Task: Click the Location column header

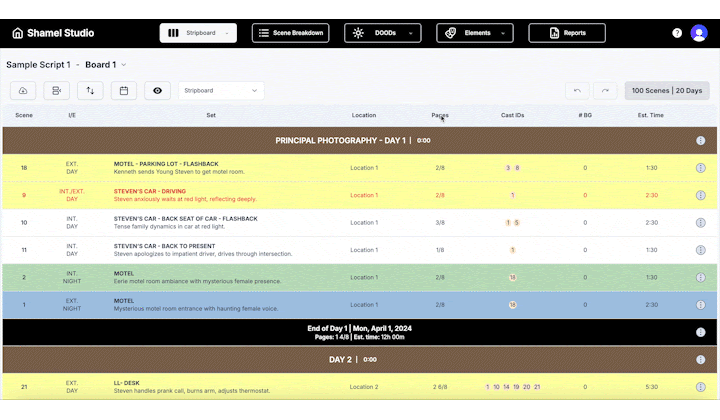Action: 364,115
